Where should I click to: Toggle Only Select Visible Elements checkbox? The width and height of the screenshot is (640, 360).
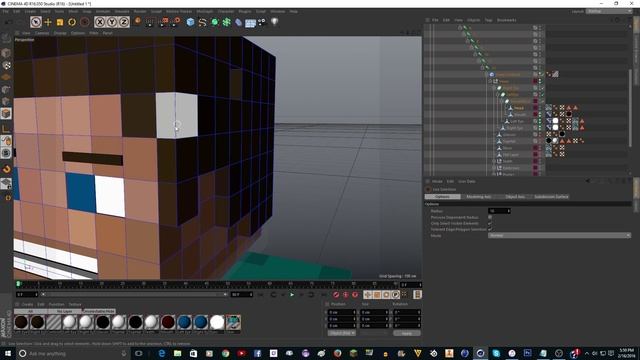pos(490,223)
